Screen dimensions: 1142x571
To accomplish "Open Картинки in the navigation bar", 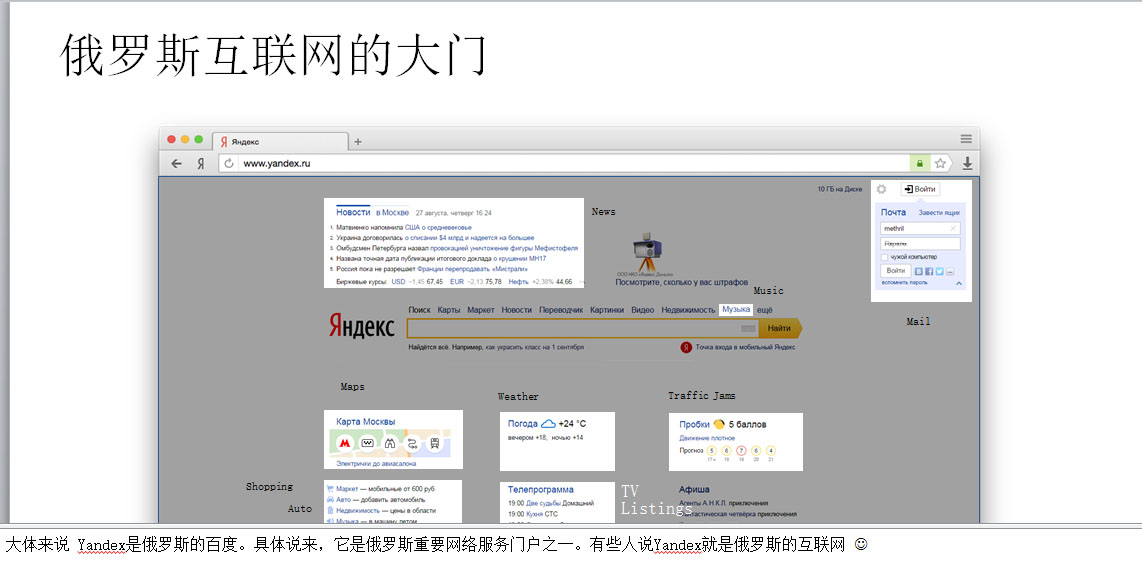I will click(x=607, y=310).
